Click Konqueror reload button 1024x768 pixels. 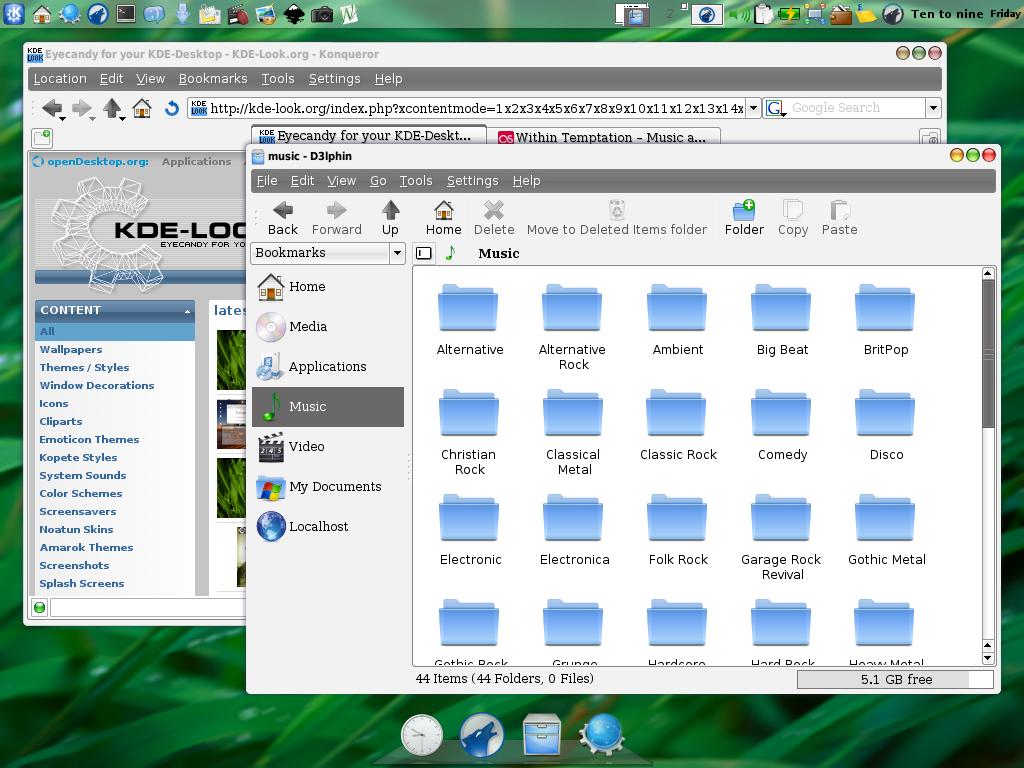172,108
